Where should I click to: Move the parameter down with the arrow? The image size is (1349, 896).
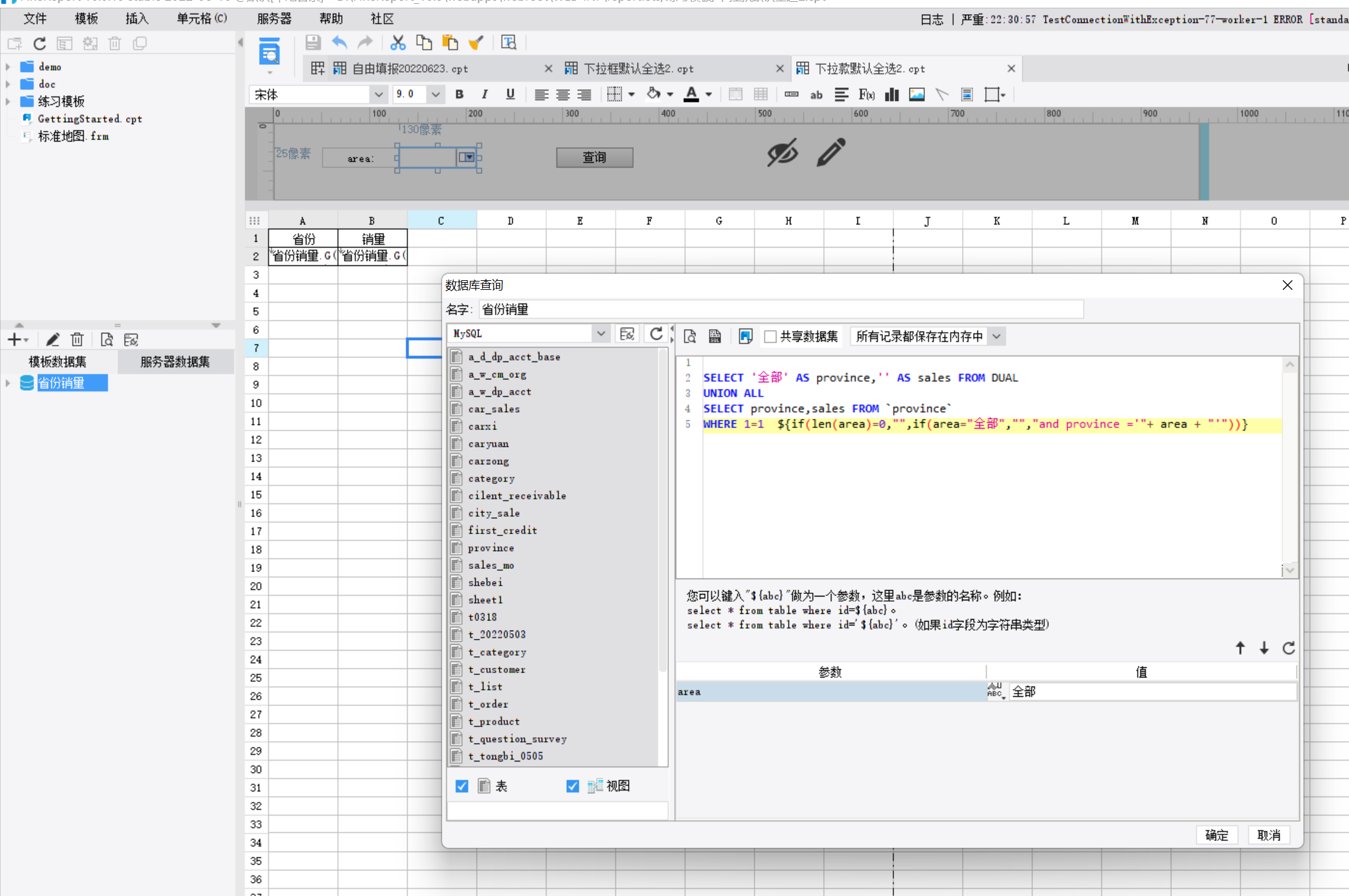click(1264, 648)
